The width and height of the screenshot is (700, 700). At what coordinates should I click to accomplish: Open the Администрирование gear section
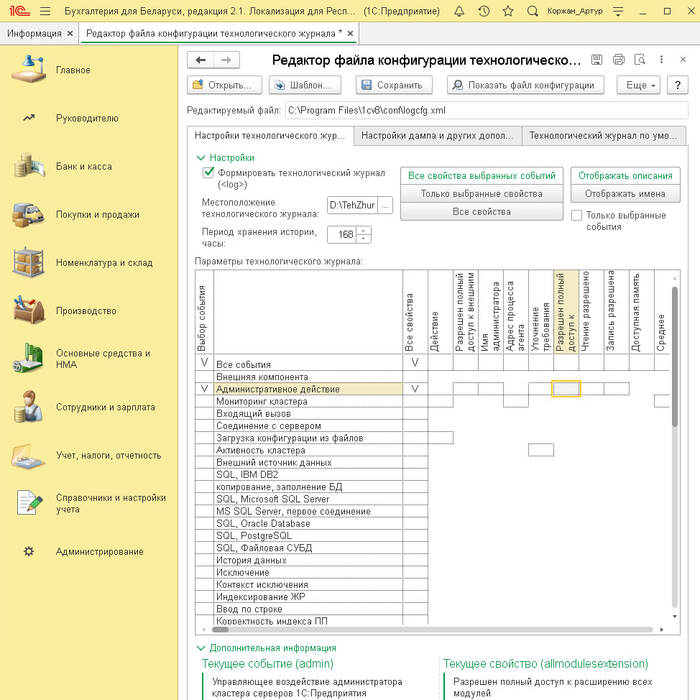[99, 551]
